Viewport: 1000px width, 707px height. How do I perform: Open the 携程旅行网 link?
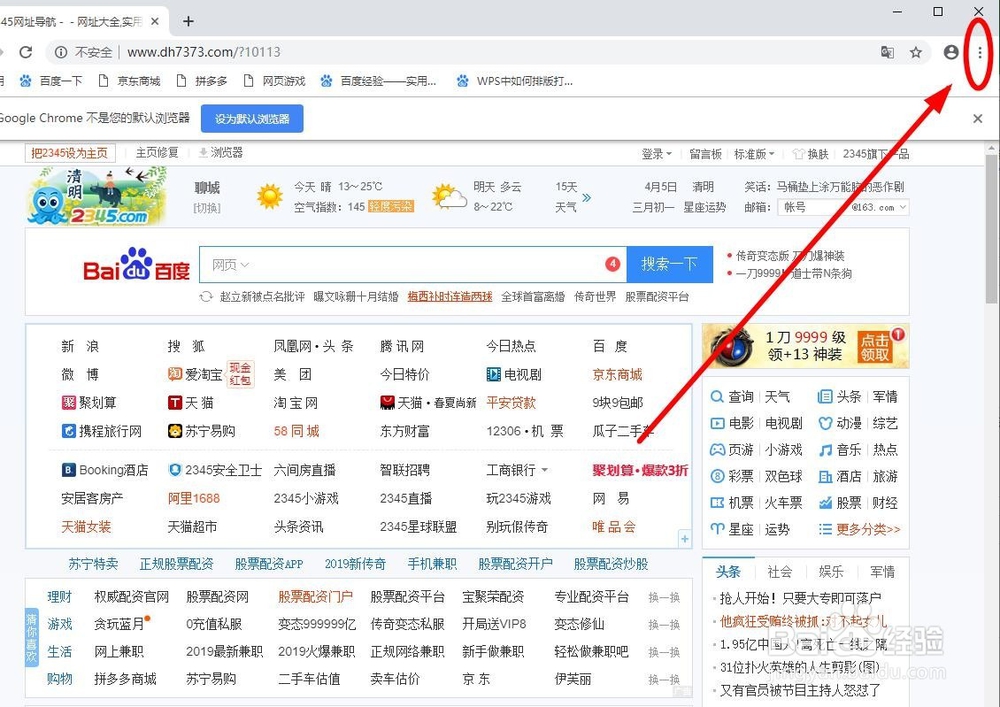click(x=101, y=431)
